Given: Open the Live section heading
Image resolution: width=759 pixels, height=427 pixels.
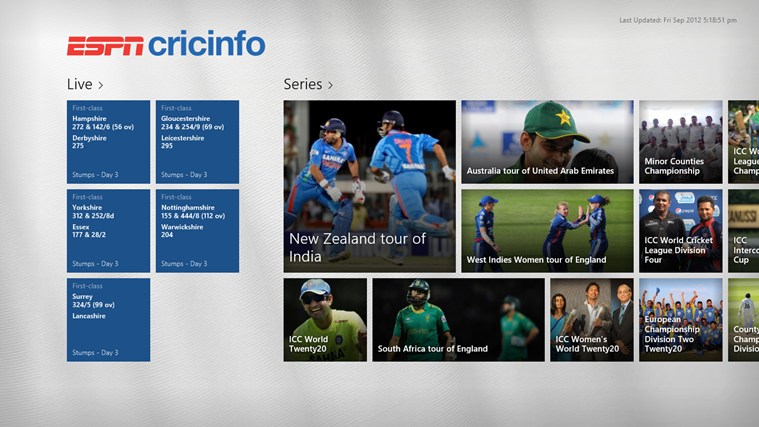Looking at the screenshot, I should [x=79, y=84].
